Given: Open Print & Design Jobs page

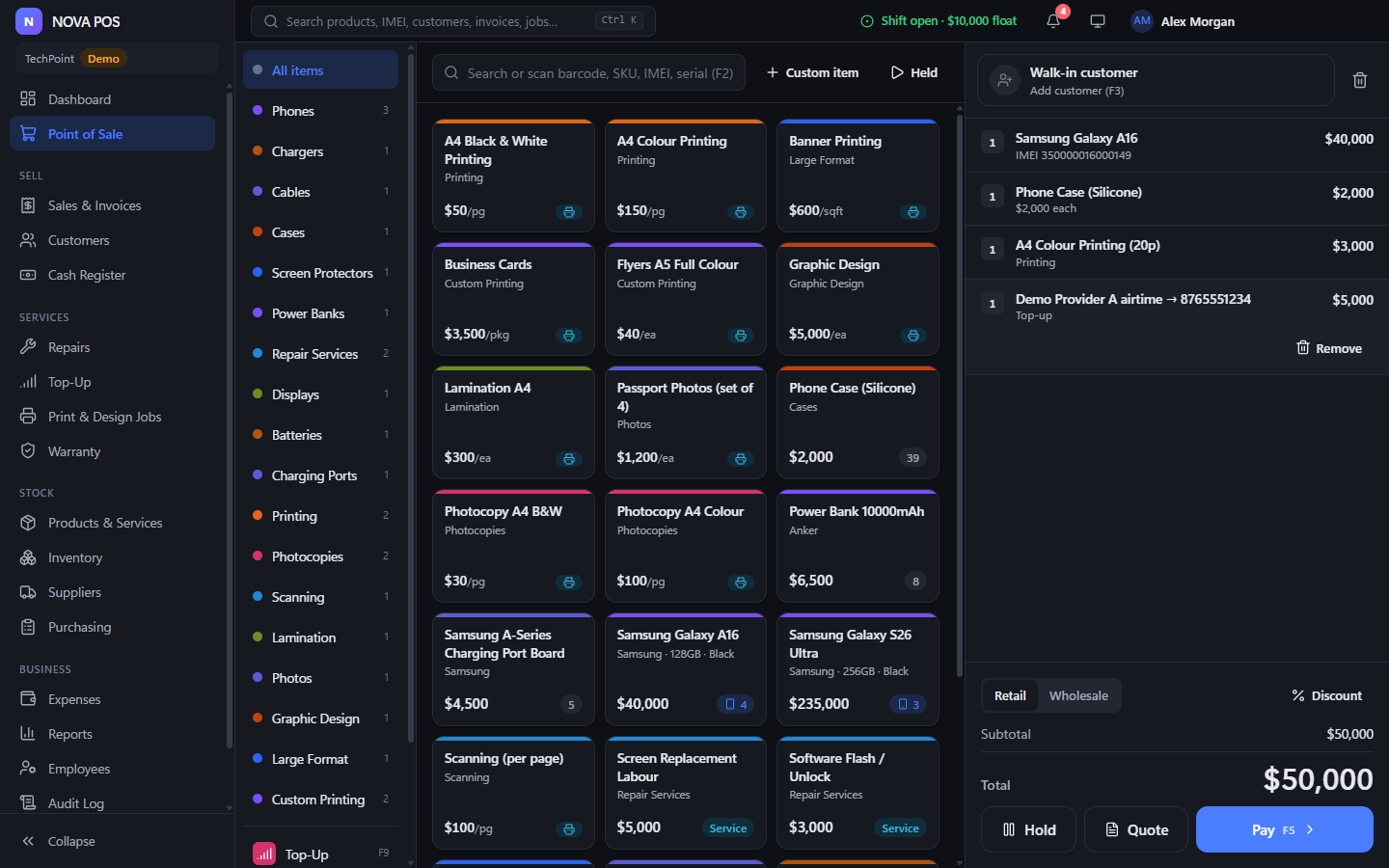Looking at the screenshot, I should tap(112, 417).
